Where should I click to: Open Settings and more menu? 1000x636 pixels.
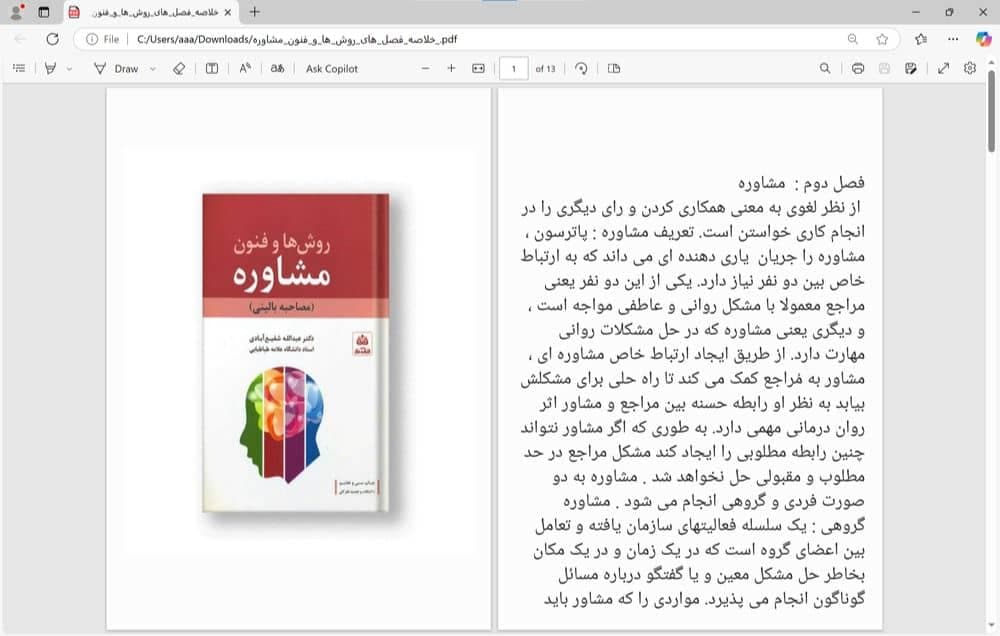tap(953, 39)
